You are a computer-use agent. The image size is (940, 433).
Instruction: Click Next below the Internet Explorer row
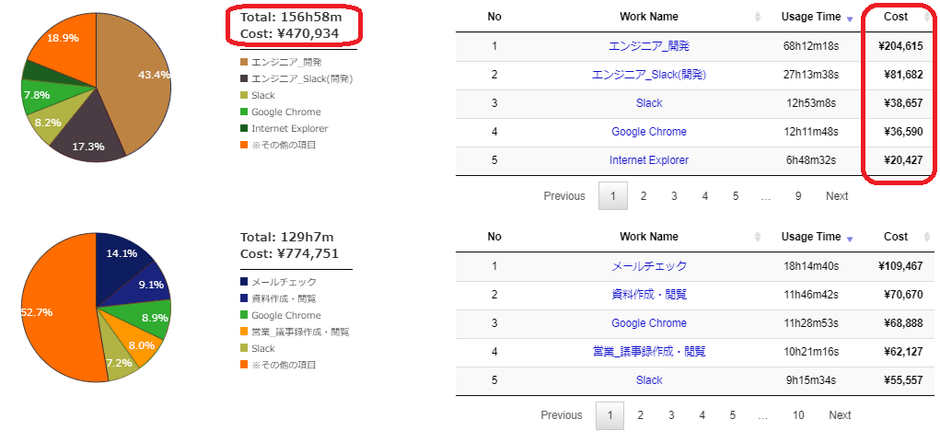coord(836,196)
